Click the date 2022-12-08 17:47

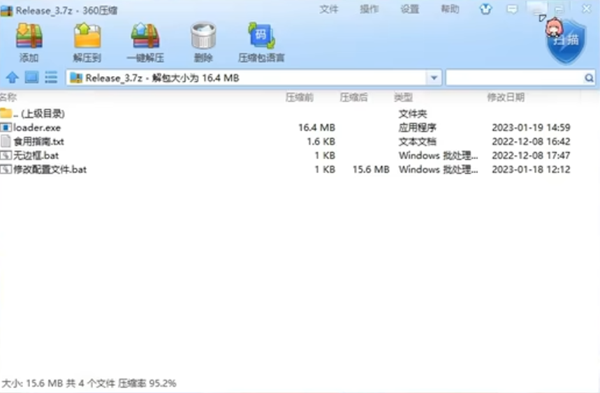point(531,155)
